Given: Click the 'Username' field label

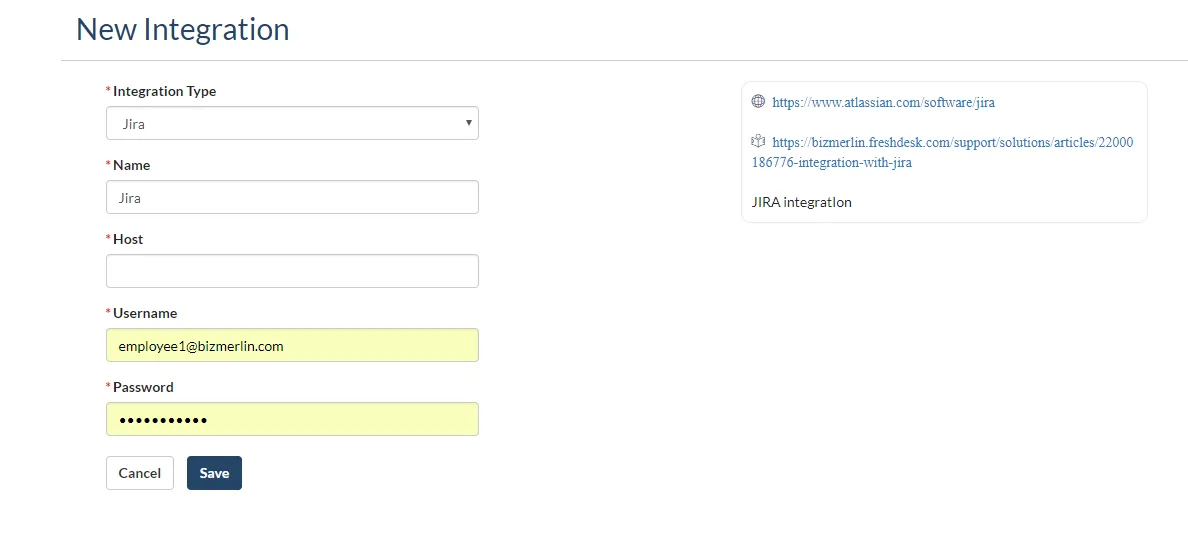Looking at the screenshot, I should [145, 313].
